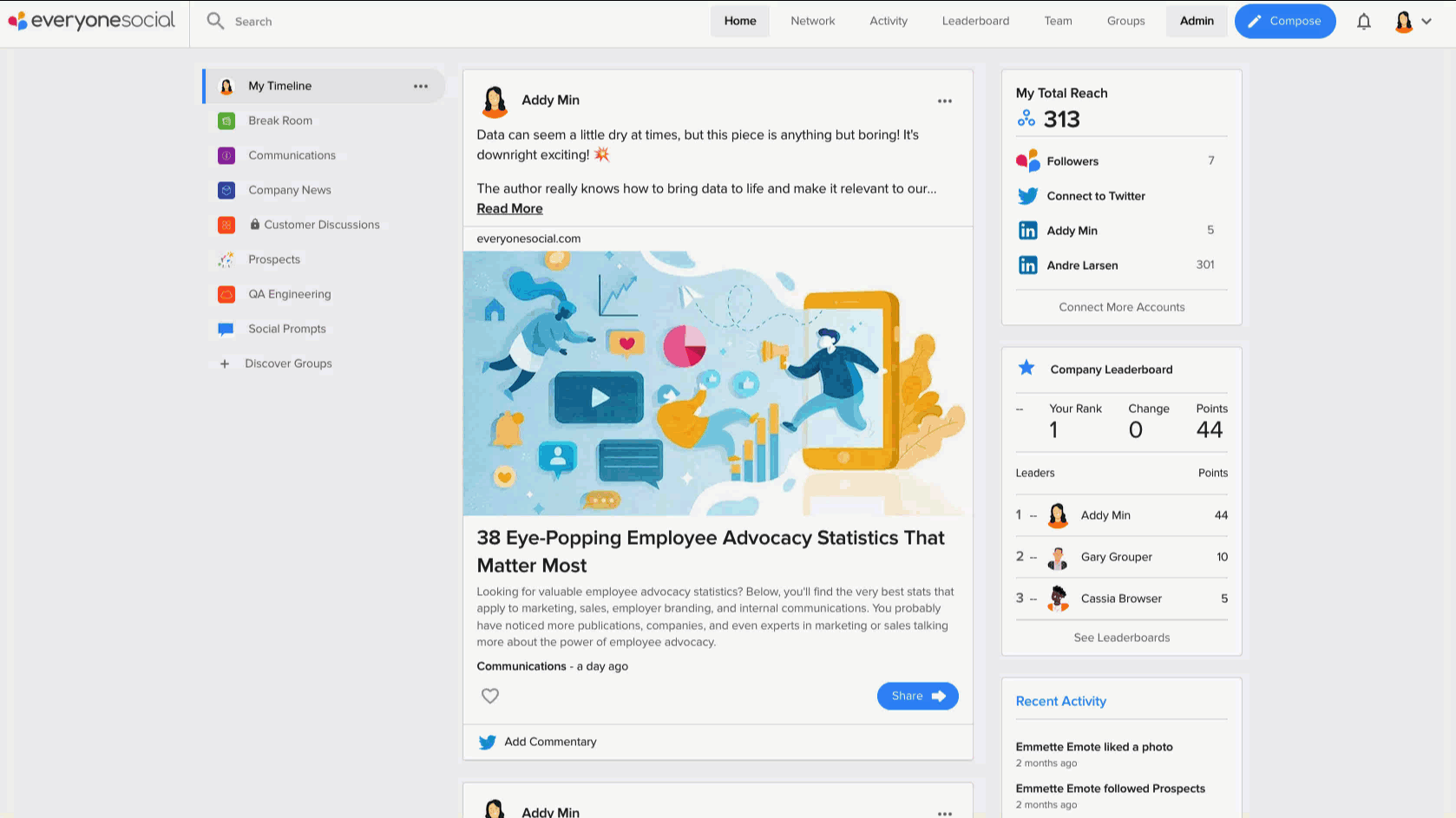Click the Customer Discussions group icon

[x=226, y=225]
